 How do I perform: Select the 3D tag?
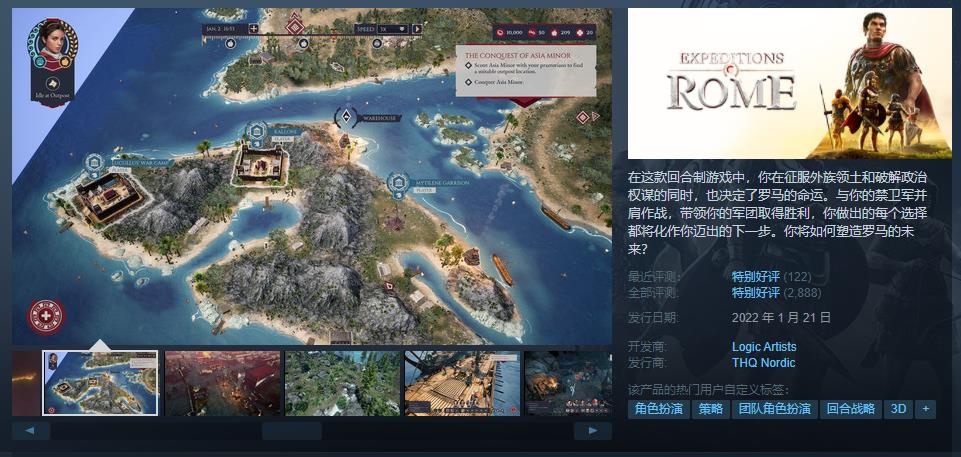pos(898,409)
